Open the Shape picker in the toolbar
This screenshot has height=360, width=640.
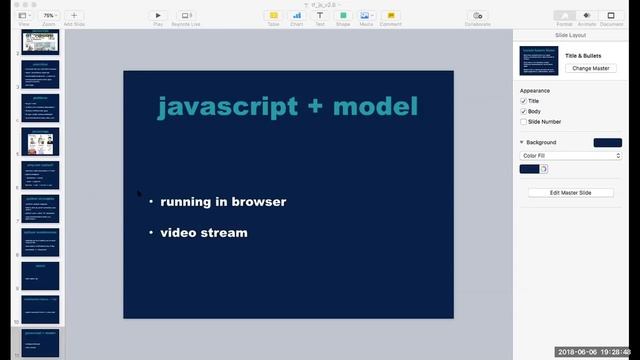[x=343, y=16]
